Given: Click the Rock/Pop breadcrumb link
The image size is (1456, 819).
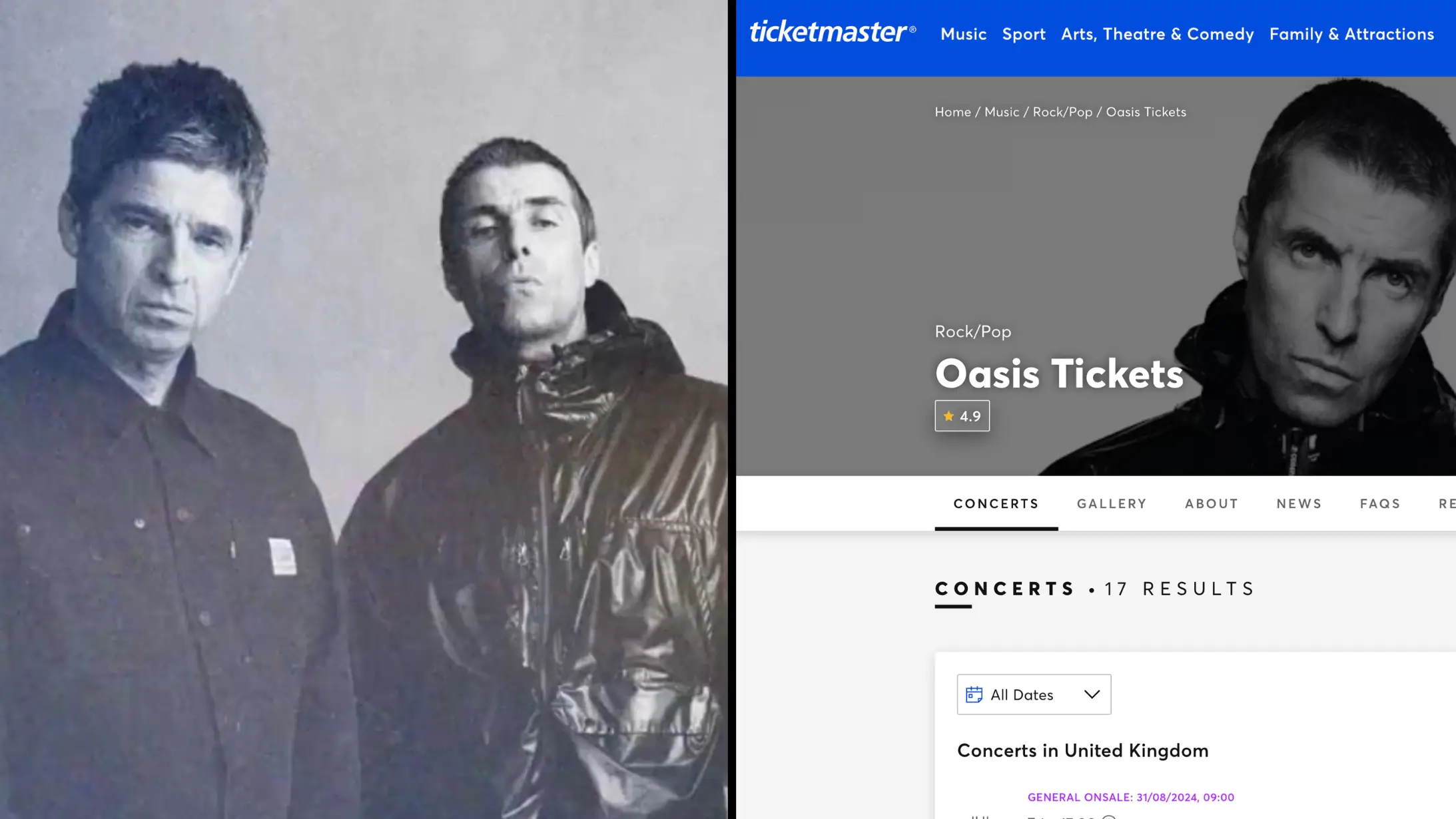Looking at the screenshot, I should pyautogui.click(x=1062, y=112).
